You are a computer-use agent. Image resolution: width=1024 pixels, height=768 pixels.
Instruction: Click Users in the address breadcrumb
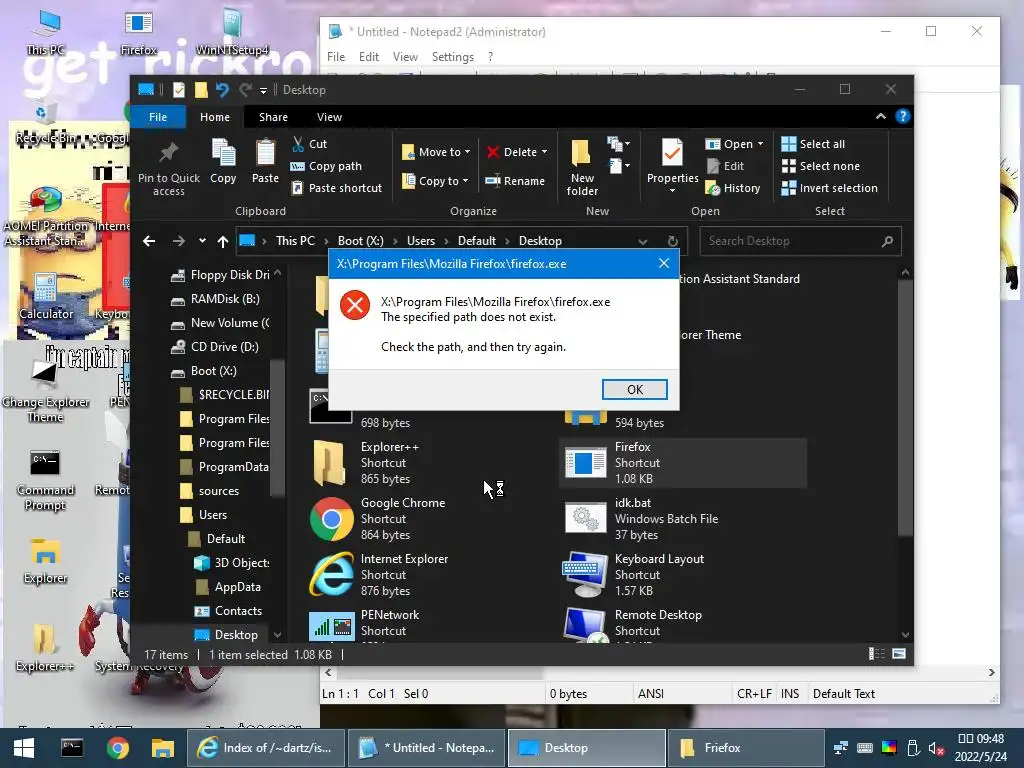pyautogui.click(x=421, y=241)
